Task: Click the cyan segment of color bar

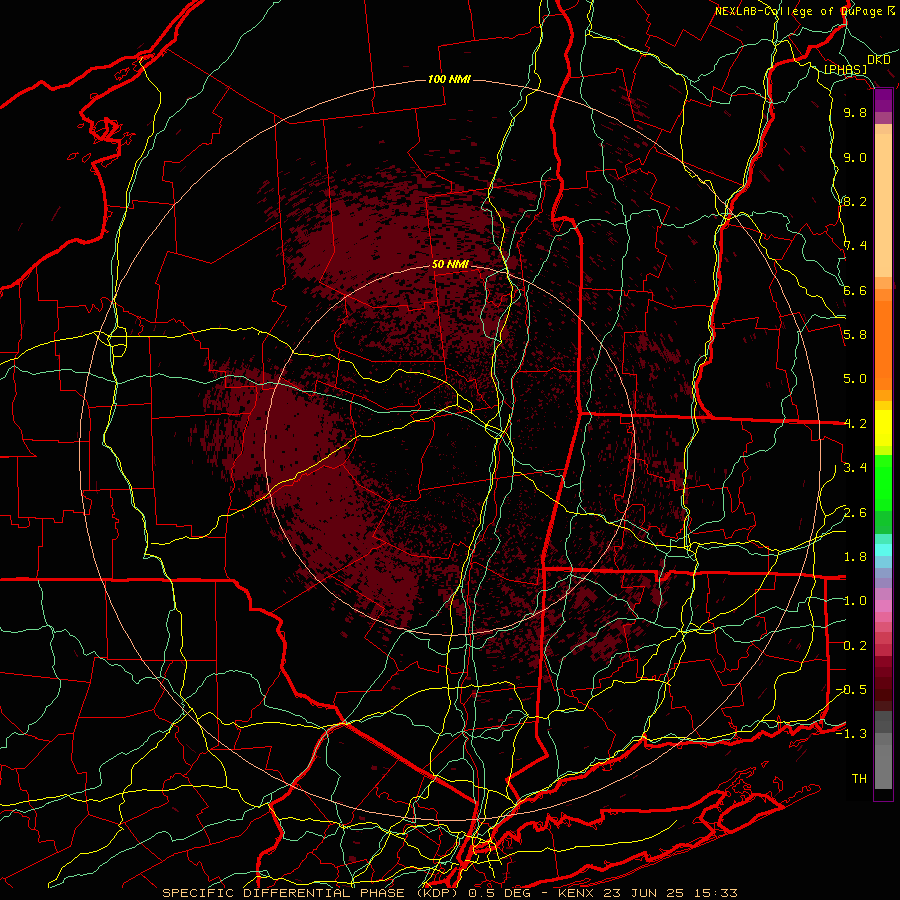Action: click(x=883, y=550)
